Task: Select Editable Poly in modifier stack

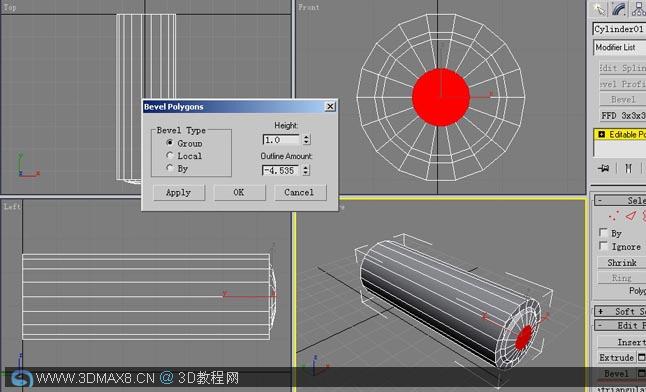Action: 620,134
